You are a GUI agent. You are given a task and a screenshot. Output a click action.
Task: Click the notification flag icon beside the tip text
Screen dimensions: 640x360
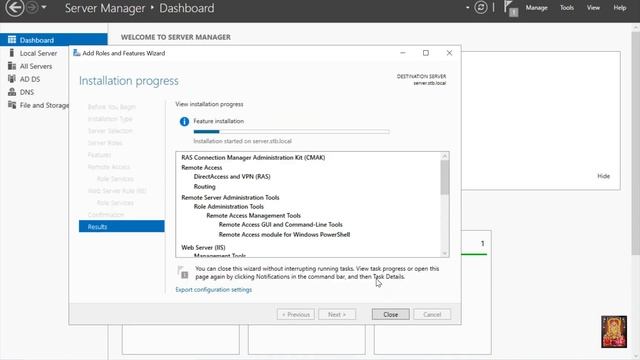point(182,272)
